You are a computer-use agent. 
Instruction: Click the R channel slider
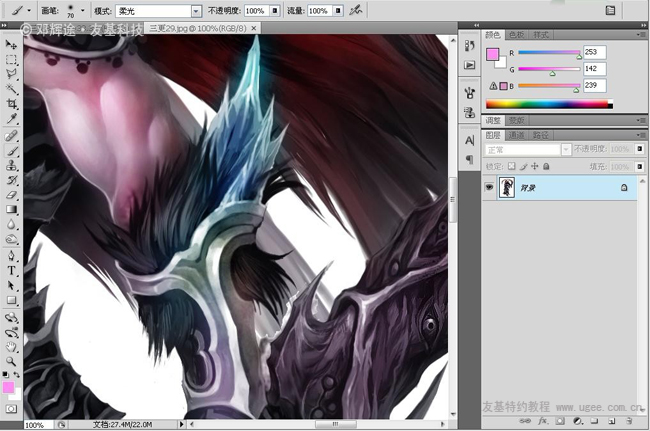click(x=549, y=53)
